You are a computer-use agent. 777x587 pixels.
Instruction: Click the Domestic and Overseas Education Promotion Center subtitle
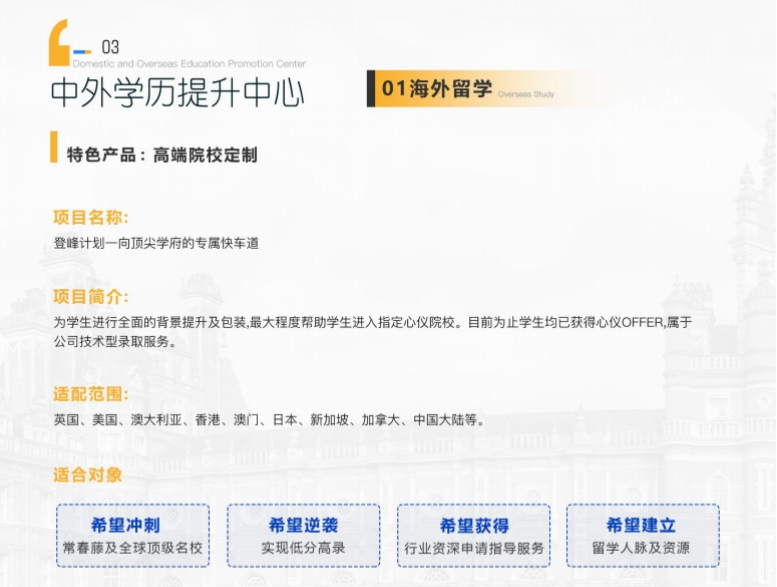(x=189, y=63)
